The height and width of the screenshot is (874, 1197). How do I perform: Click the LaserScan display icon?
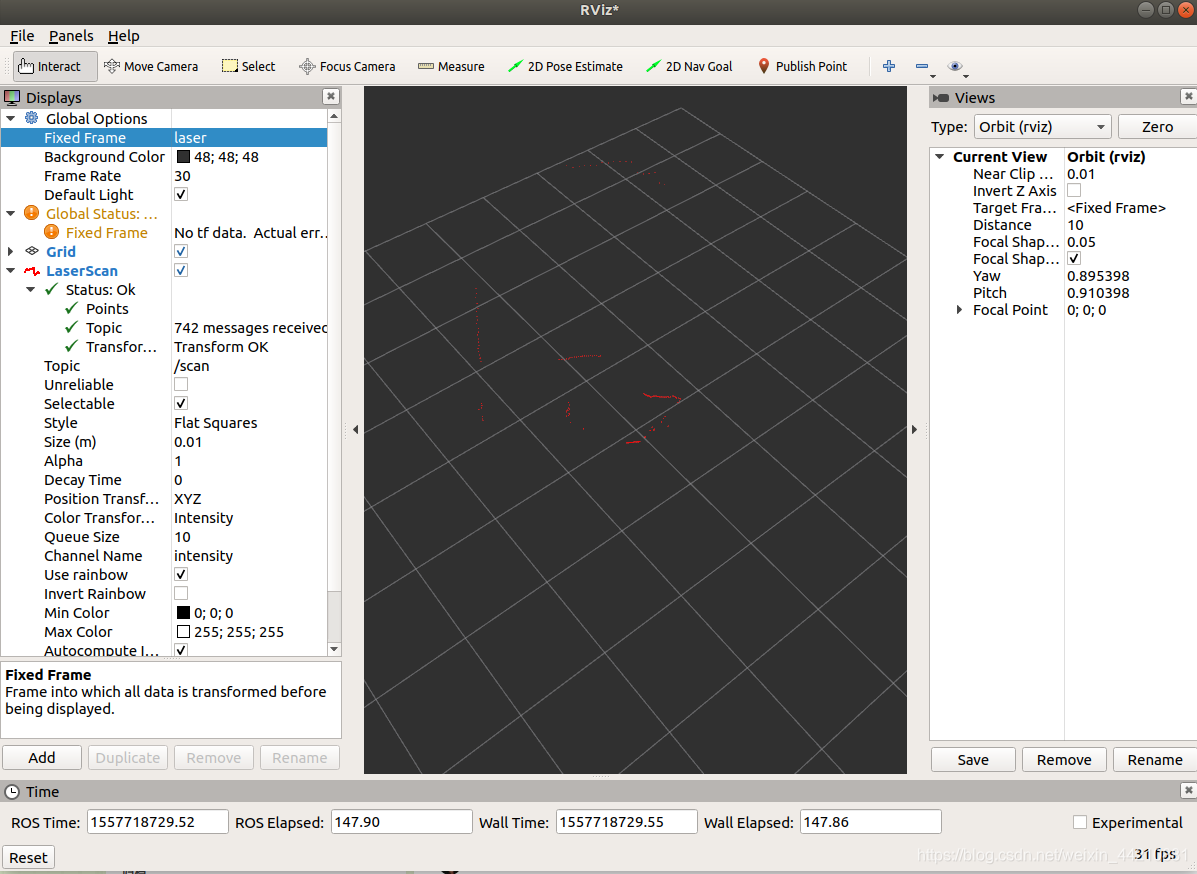pos(31,270)
